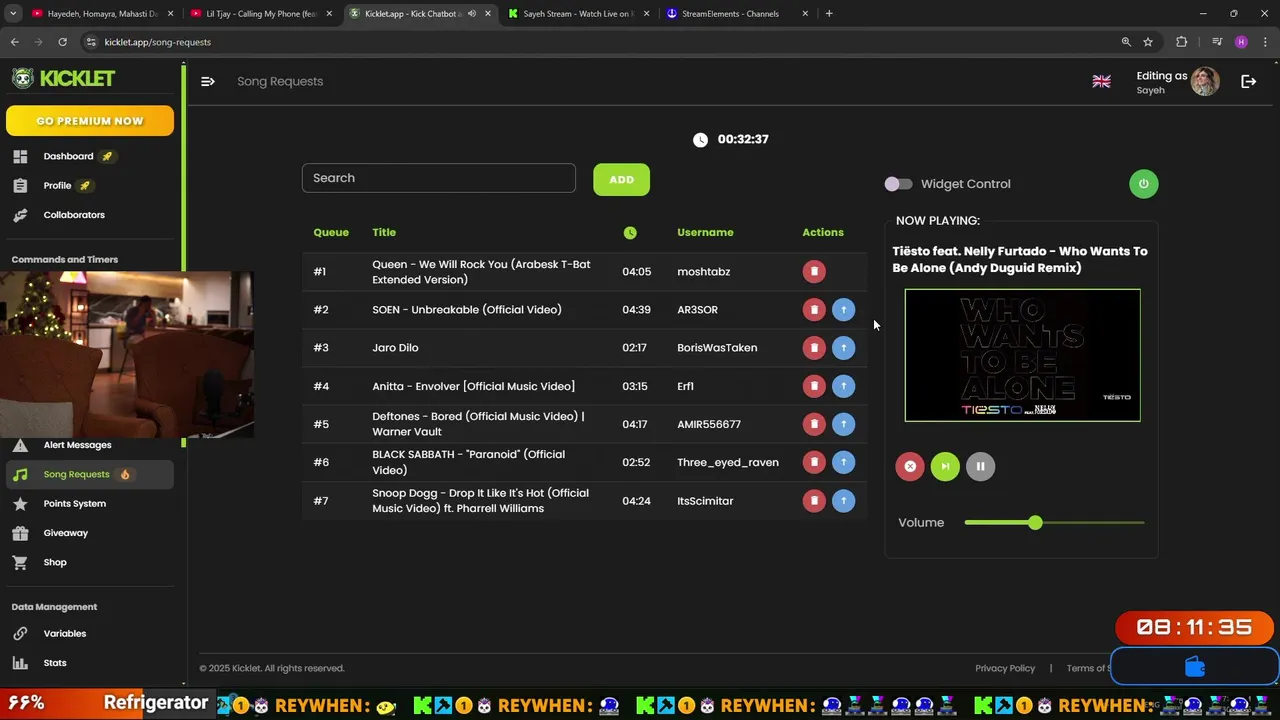Click the address bar URL

click(157, 42)
